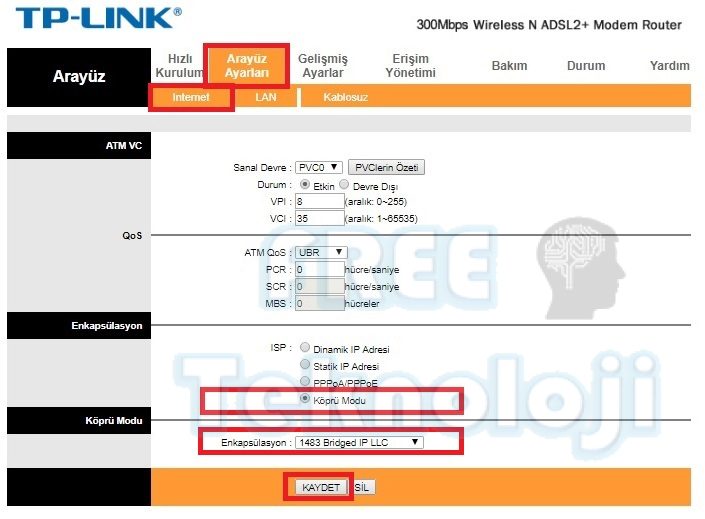The width and height of the screenshot is (705, 519).
Task: Click the VPI input field
Action: coord(319,201)
